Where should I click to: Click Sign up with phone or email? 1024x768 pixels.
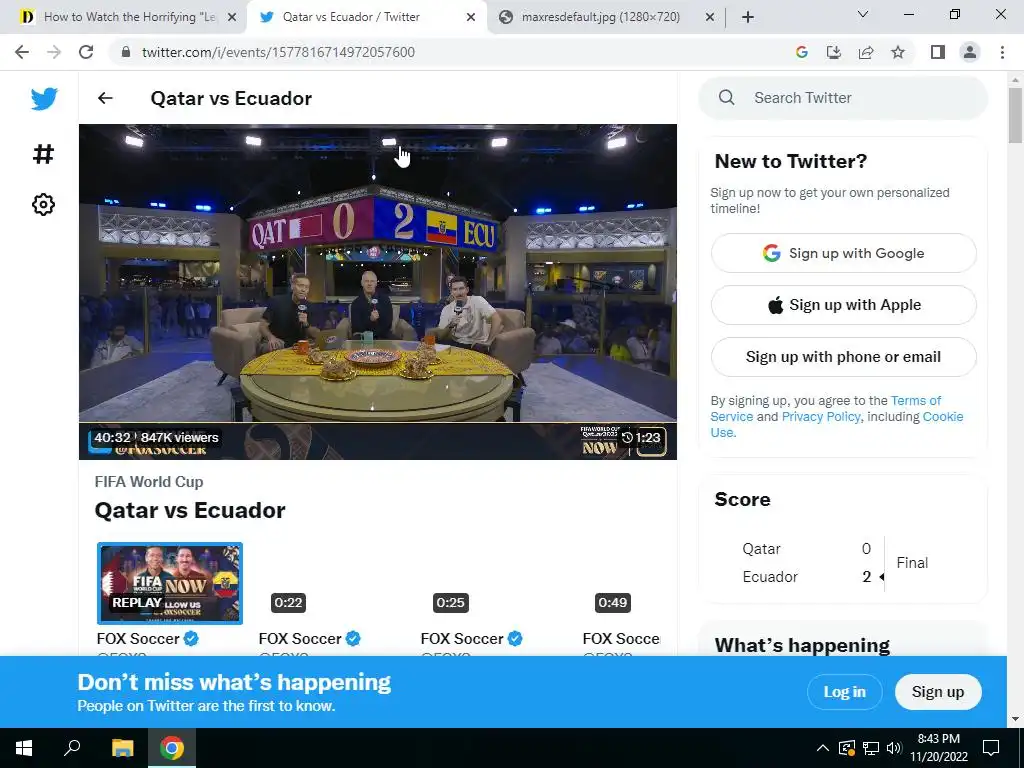[844, 357]
